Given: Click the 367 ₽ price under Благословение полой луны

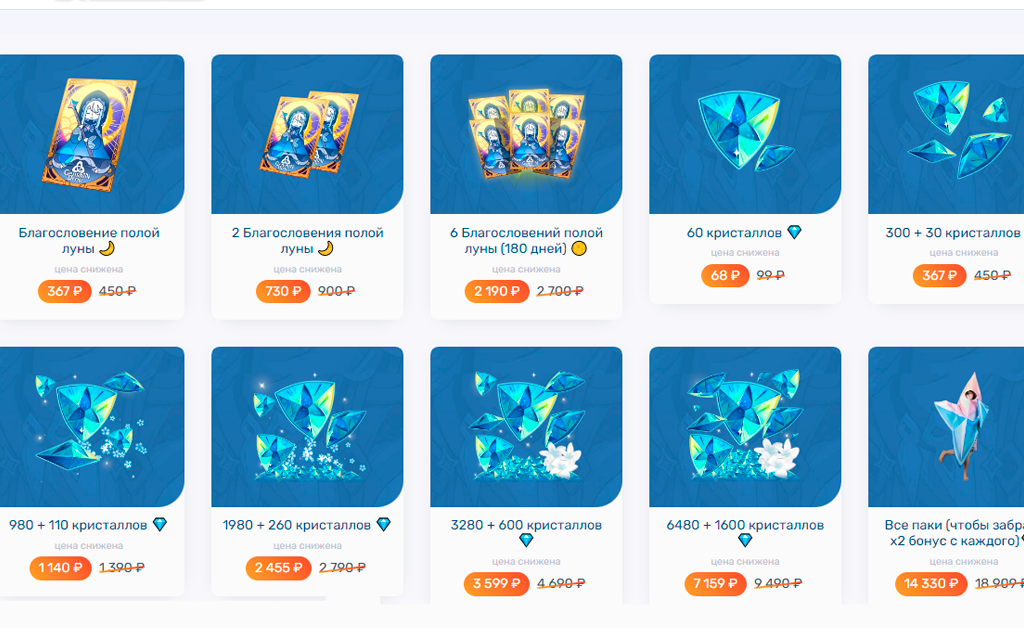Looking at the screenshot, I should (x=65, y=291).
